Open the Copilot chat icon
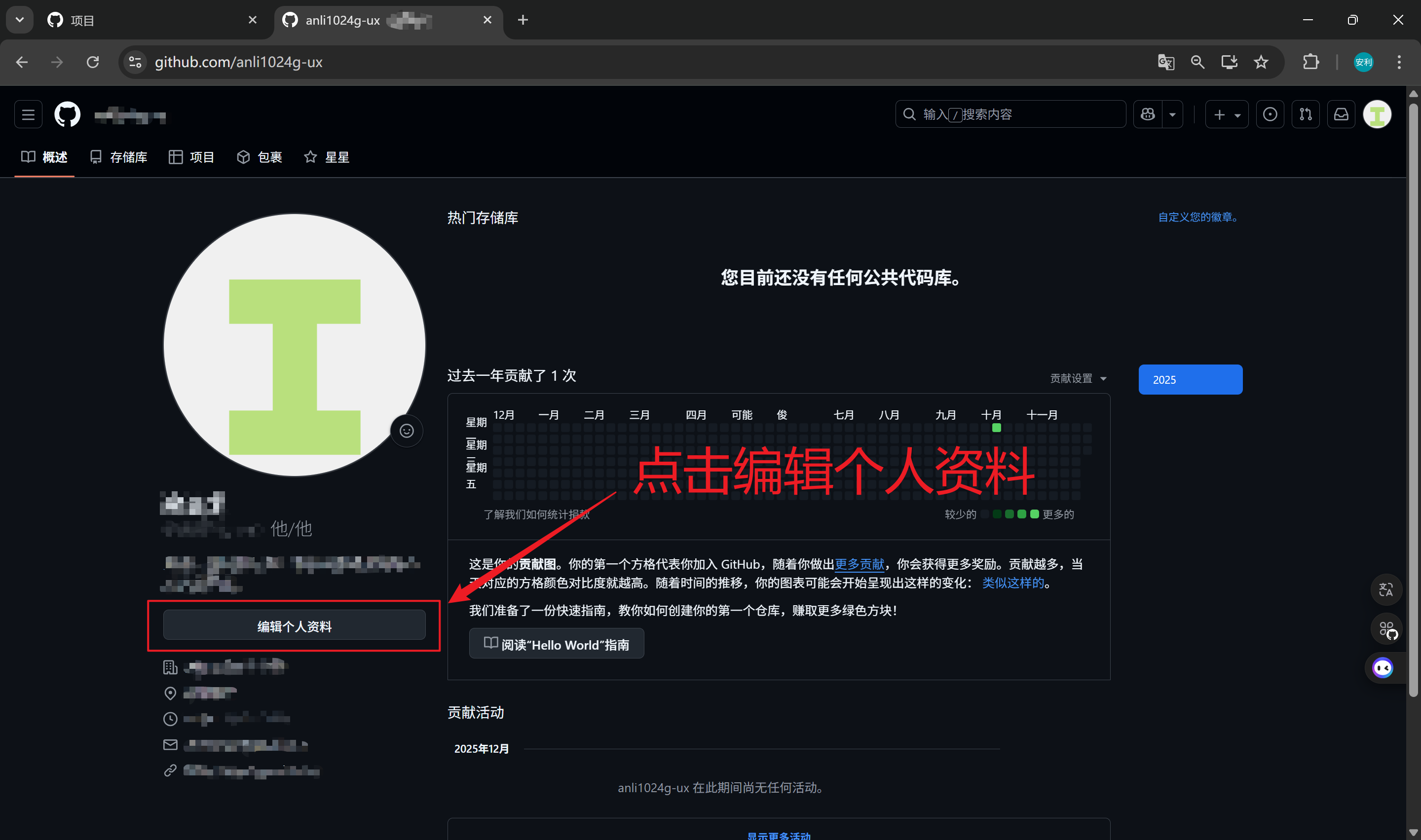This screenshot has width=1421, height=840. (1148, 115)
